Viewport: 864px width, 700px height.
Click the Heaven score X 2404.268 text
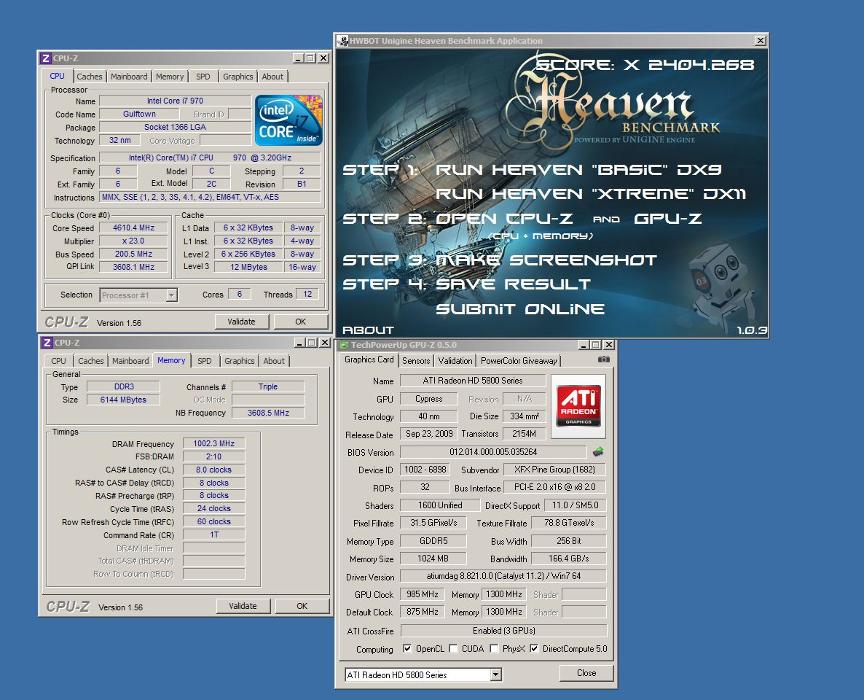(645, 65)
